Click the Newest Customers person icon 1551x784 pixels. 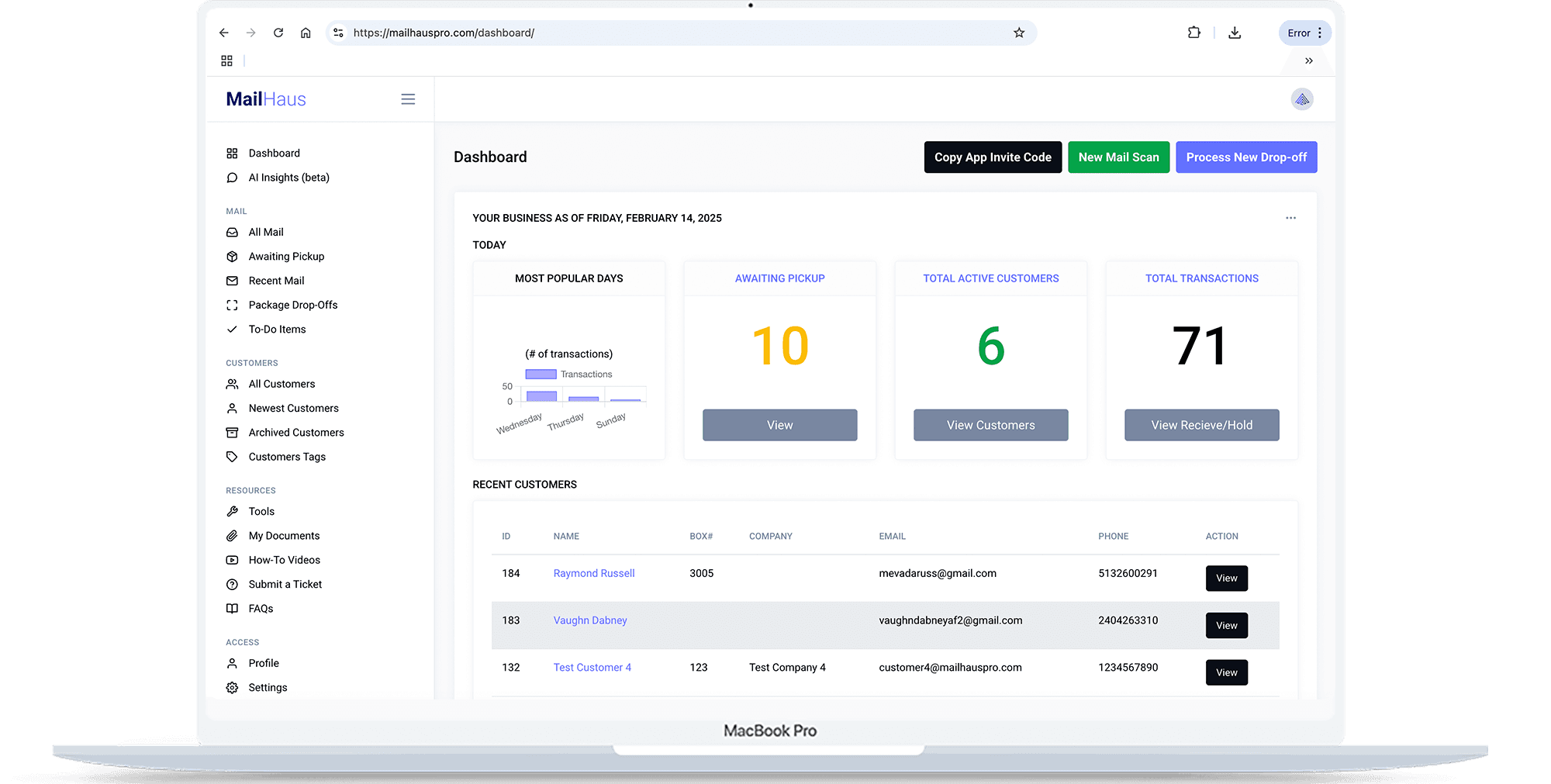click(232, 408)
